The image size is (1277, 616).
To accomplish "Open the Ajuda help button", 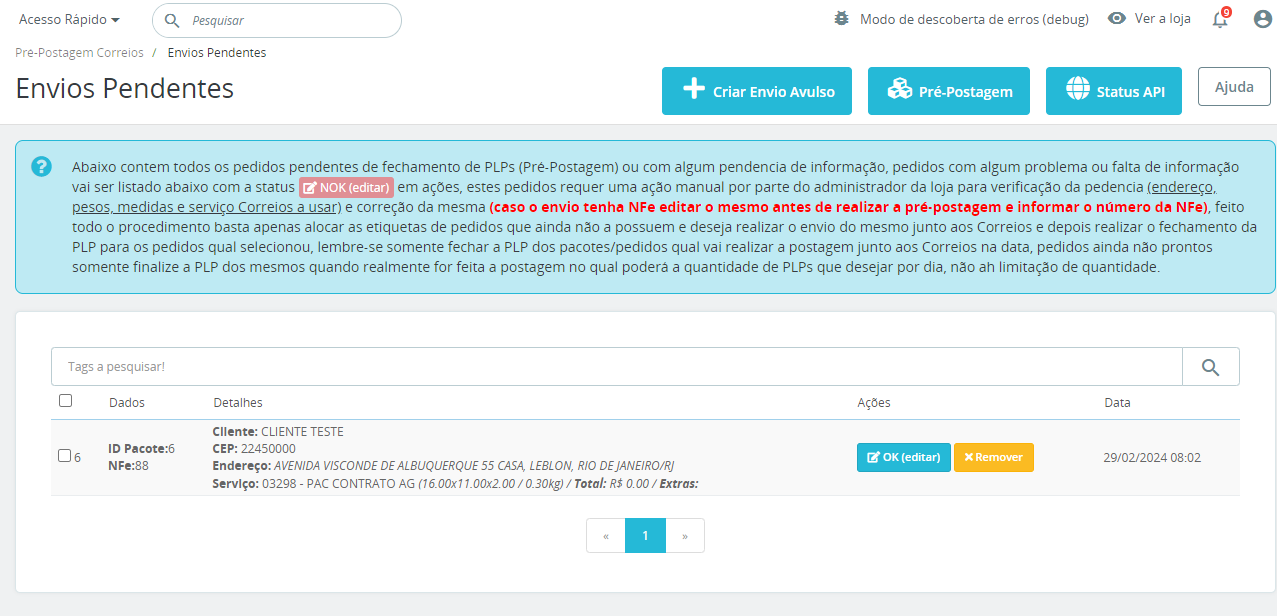I will [1234, 87].
